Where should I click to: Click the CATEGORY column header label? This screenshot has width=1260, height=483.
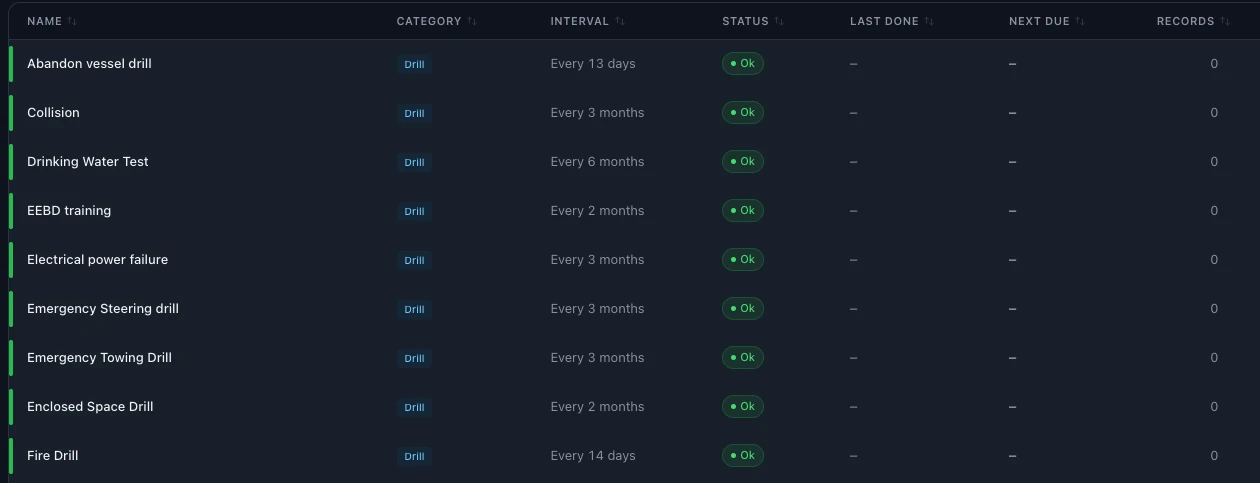[429, 21]
